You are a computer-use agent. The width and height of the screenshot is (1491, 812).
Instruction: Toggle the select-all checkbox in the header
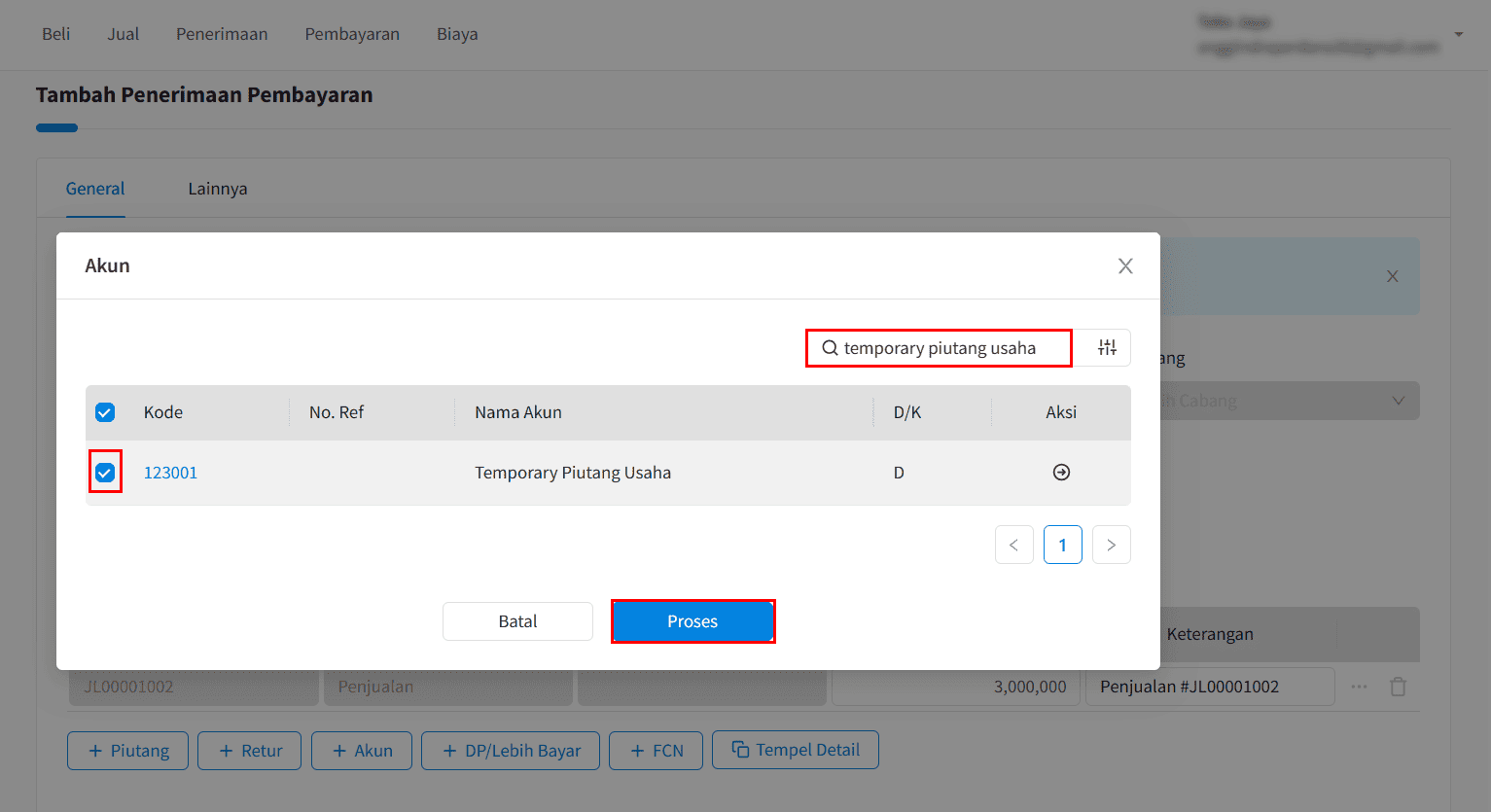105,412
